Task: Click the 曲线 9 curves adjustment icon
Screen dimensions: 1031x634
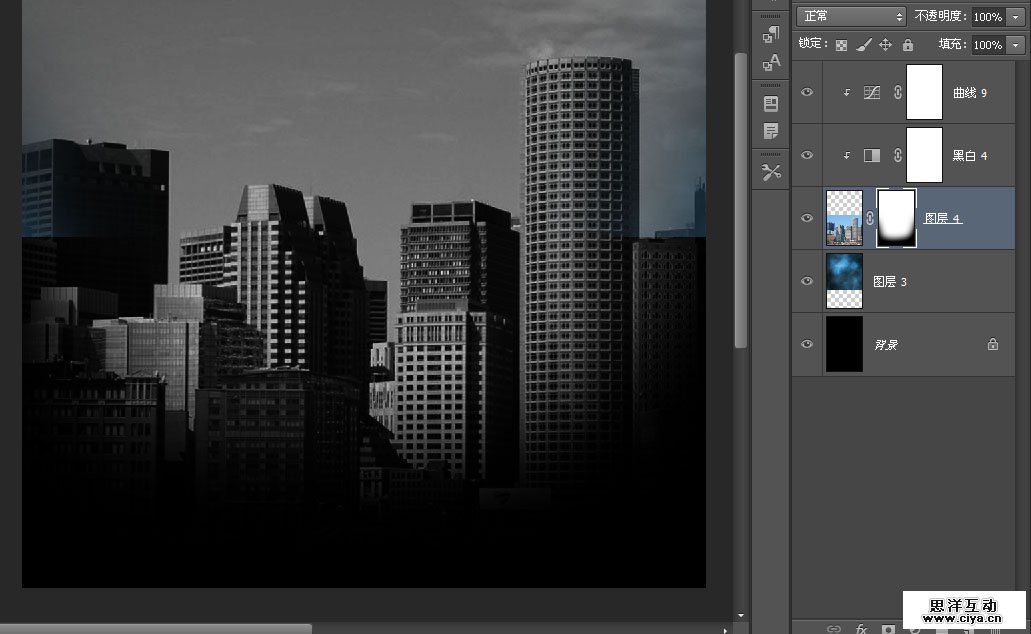Action: click(x=872, y=92)
